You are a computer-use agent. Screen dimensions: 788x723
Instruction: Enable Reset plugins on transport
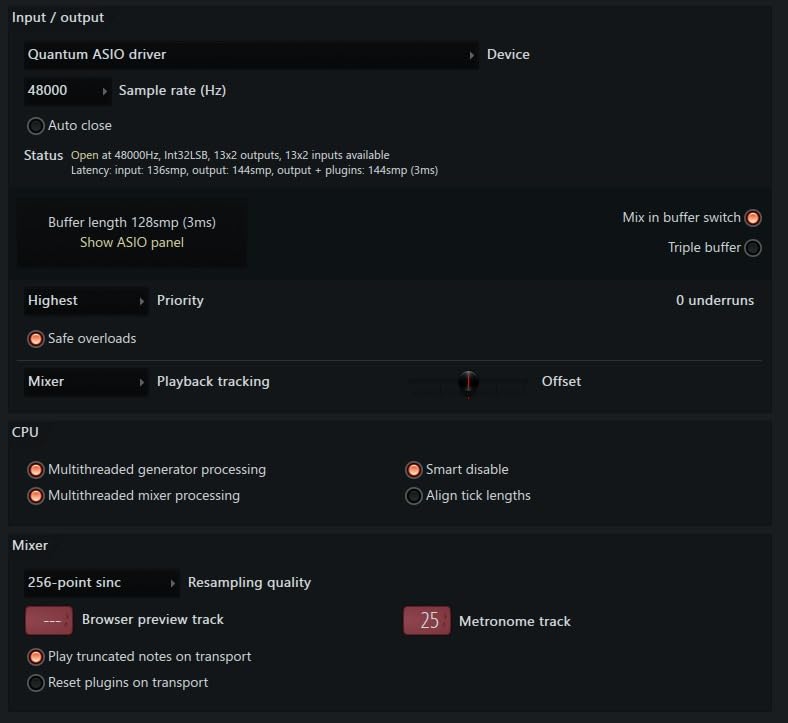point(36,683)
